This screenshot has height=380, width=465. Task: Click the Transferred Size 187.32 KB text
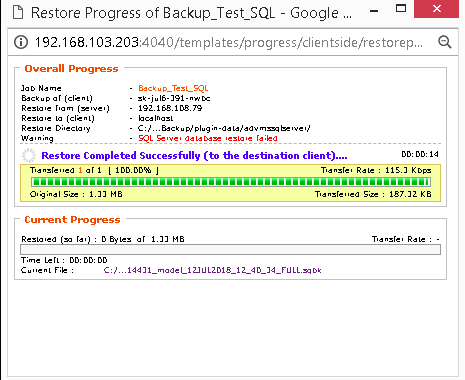pyautogui.click(x=373, y=194)
